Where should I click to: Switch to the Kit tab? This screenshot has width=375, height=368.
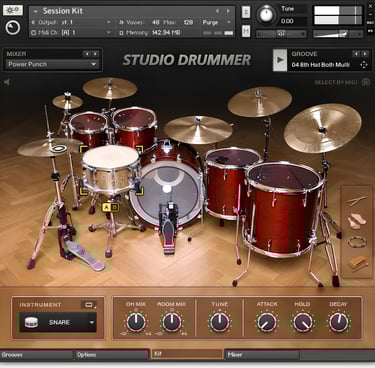[x=187, y=354]
